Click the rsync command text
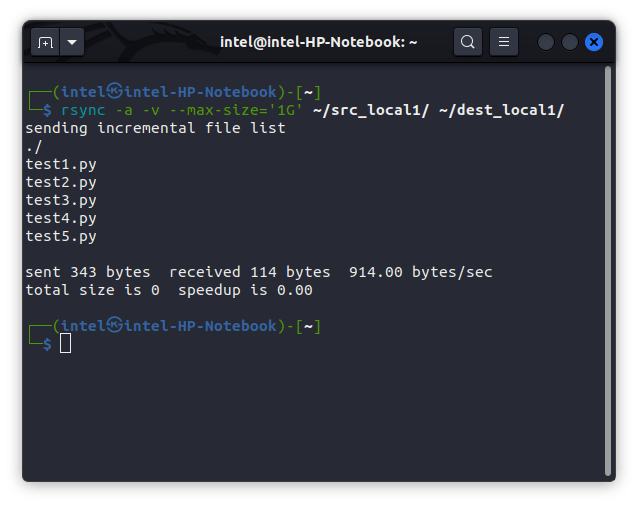 pos(83,110)
